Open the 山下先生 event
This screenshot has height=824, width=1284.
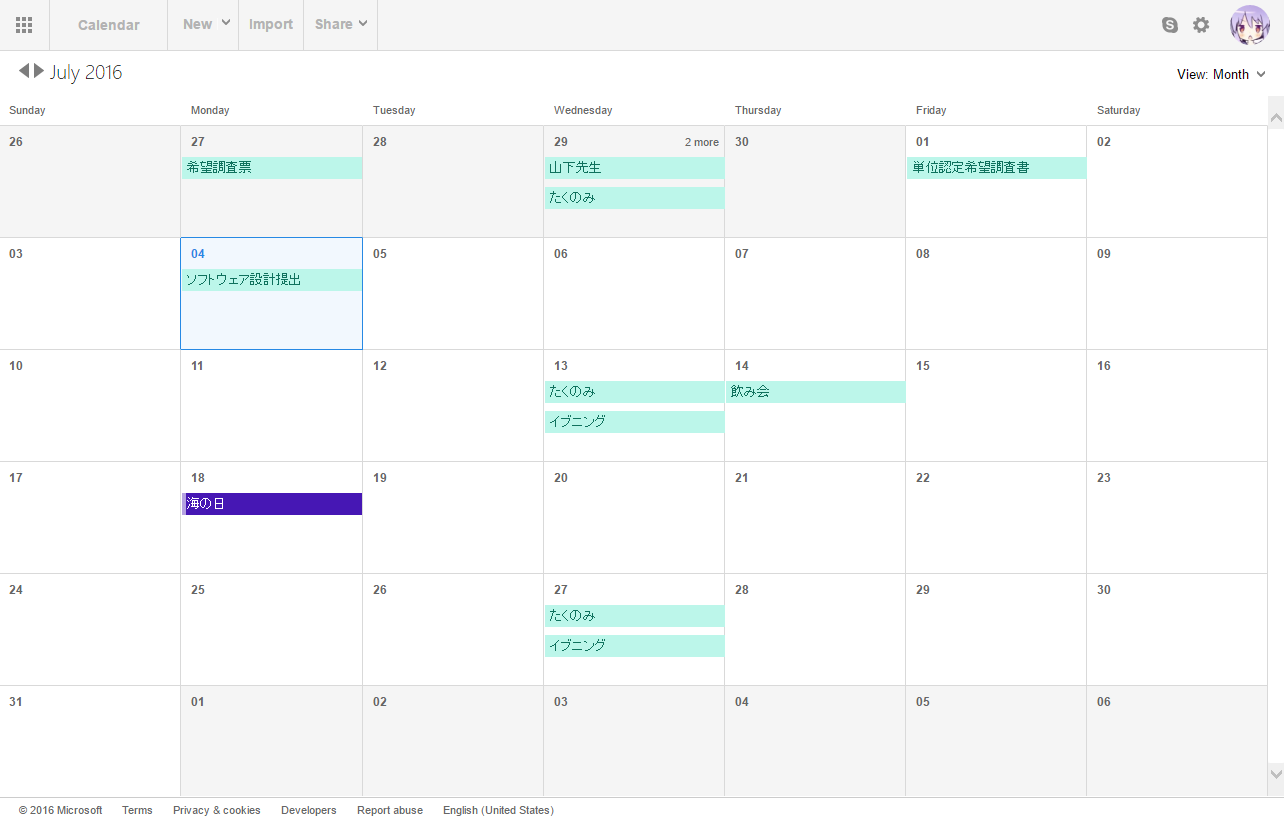click(634, 168)
